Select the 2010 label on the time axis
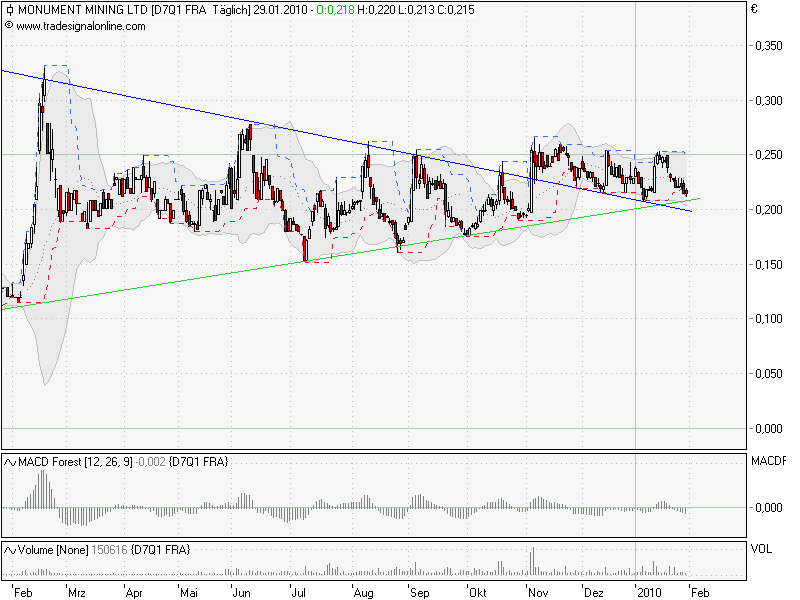 pos(647,591)
